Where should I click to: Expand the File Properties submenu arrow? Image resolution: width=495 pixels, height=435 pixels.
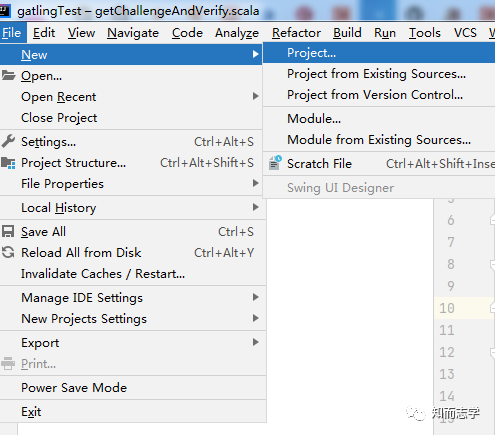click(x=256, y=183)
